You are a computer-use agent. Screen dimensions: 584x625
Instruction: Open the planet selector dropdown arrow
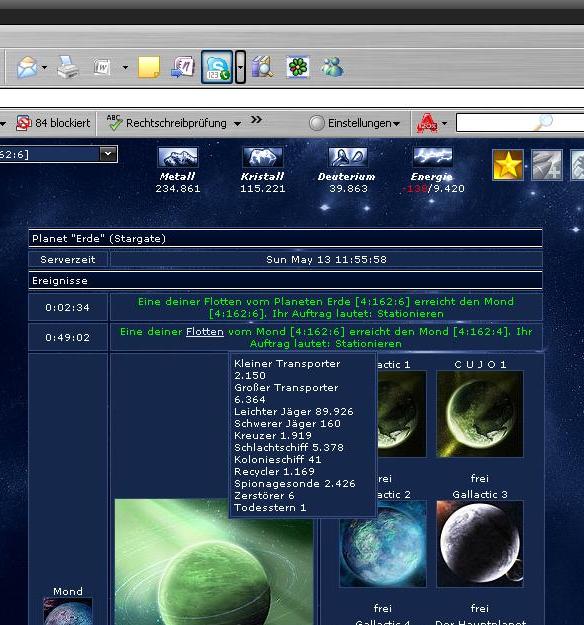pyautogui.click(x=108, y=154)
